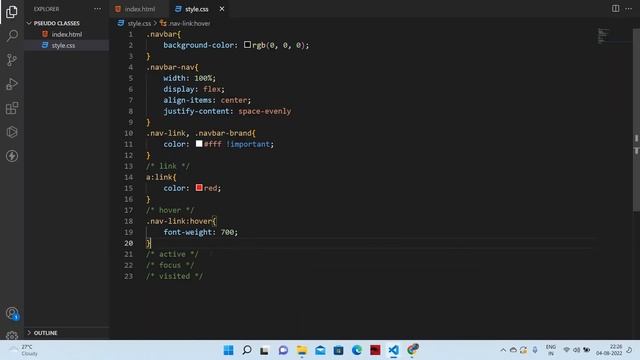
Task: Select style.css in the Explorer tree
Action: (x=63, y=45)
